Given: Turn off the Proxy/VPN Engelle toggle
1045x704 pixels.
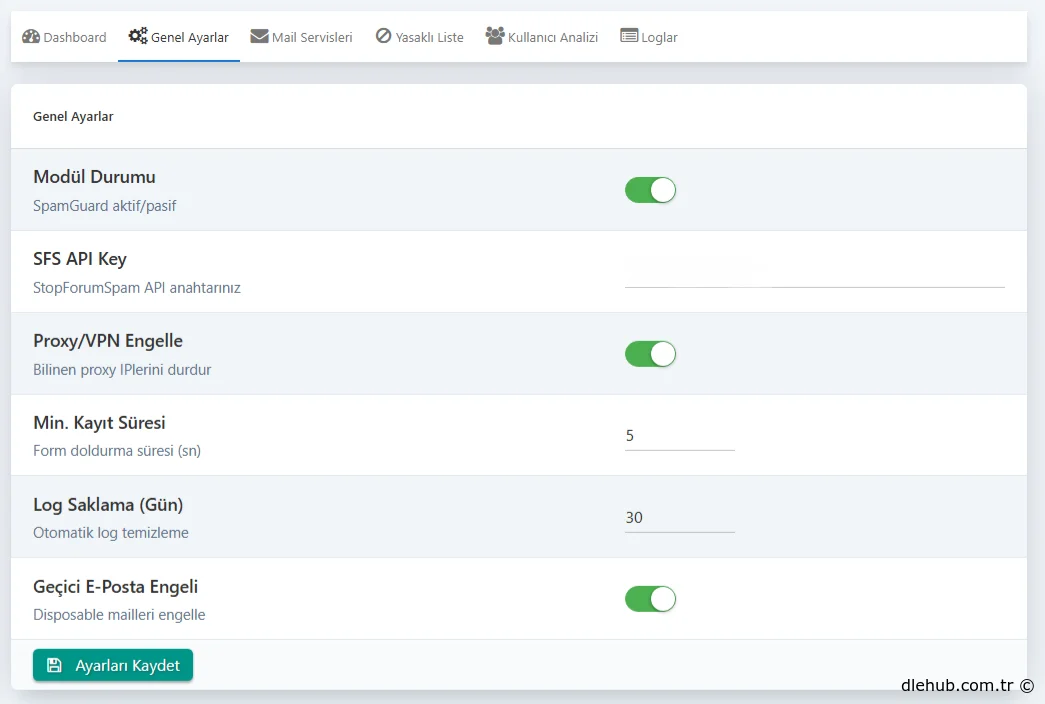Looking at the screenshot, I should tap(650, 354).
